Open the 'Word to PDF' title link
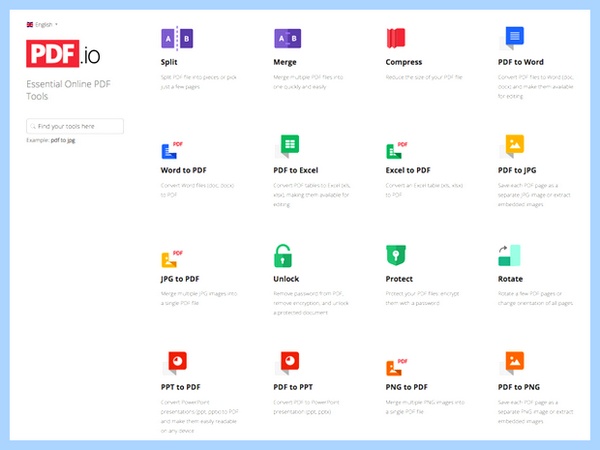The image size is (600, 450). click(184, 170)
